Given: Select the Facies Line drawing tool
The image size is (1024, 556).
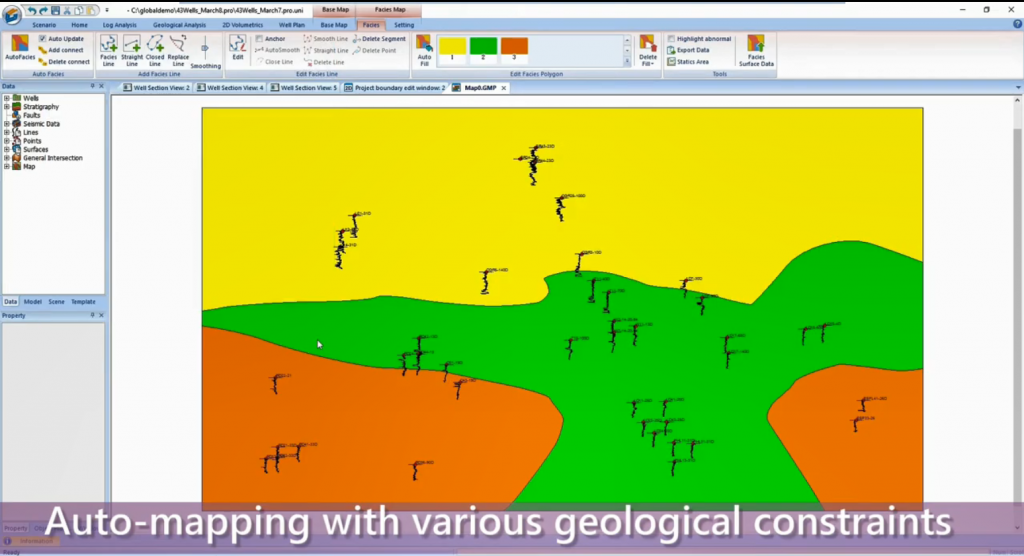Looking at the screenshot, I should 108,51.
